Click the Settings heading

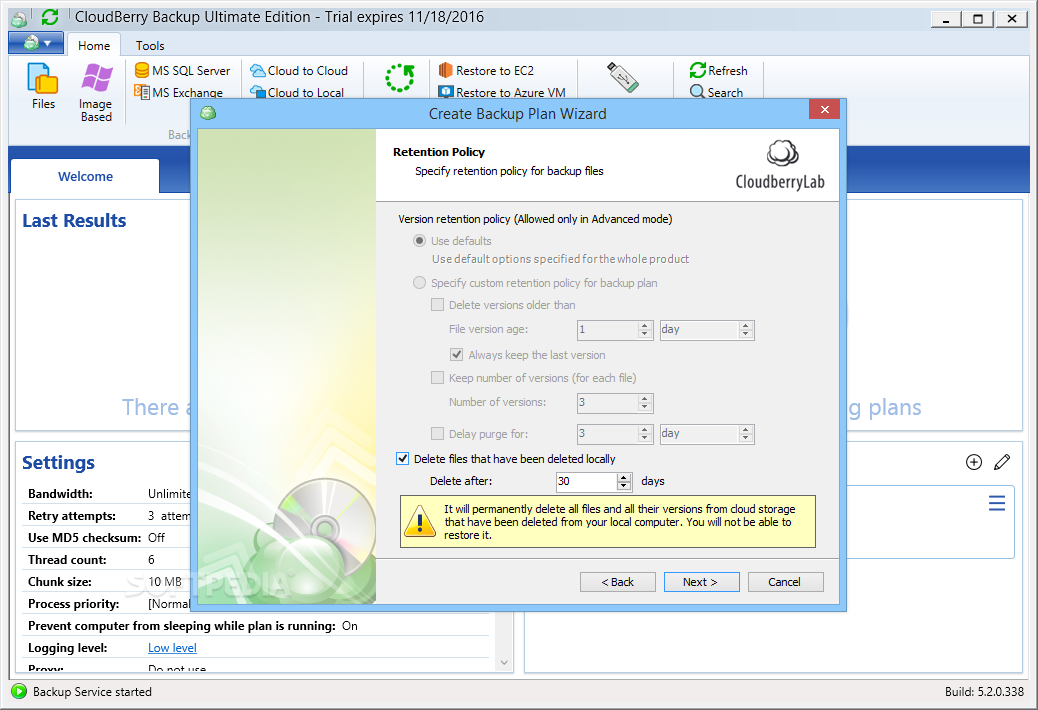click(x=58, y=463)
